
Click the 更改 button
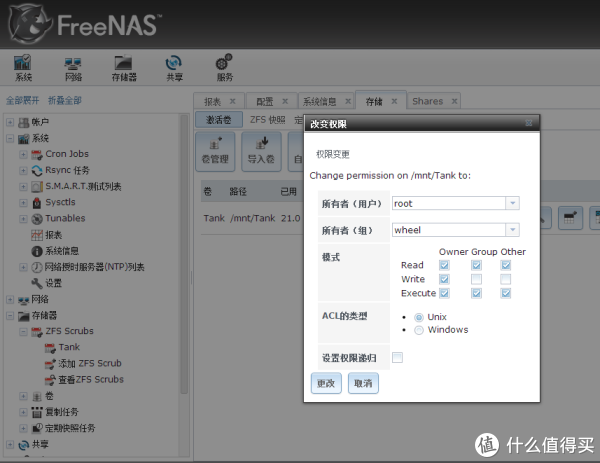coord(326,384)
